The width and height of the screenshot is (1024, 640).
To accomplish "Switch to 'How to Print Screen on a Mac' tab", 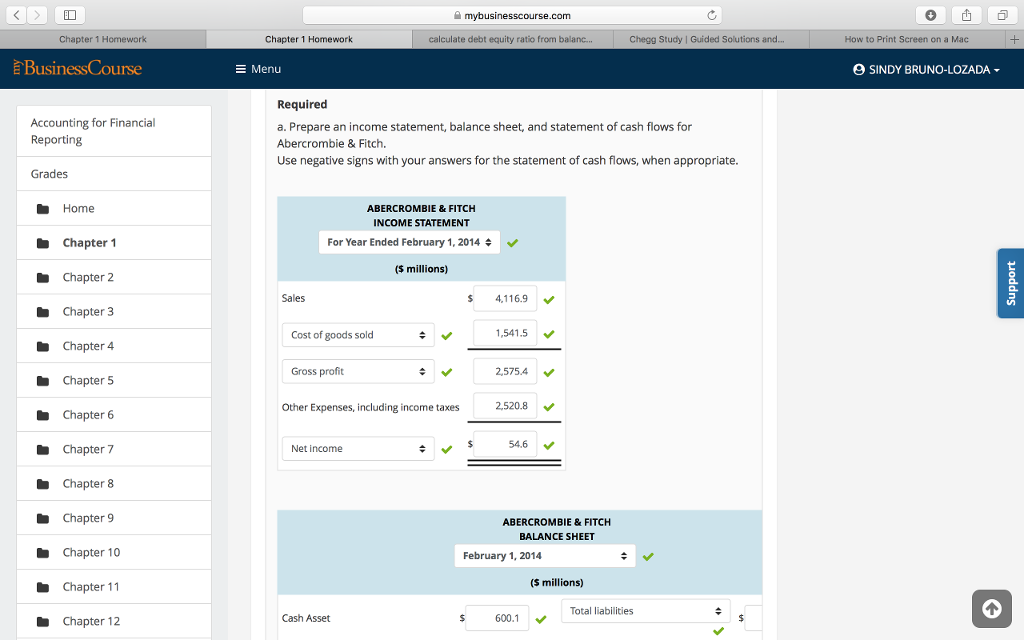I will tap(907, 39).
